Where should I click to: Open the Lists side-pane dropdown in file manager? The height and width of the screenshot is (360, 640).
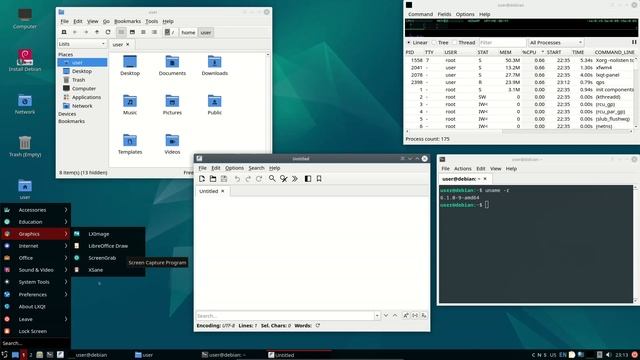pyautogui.click(x=82, y=44)
